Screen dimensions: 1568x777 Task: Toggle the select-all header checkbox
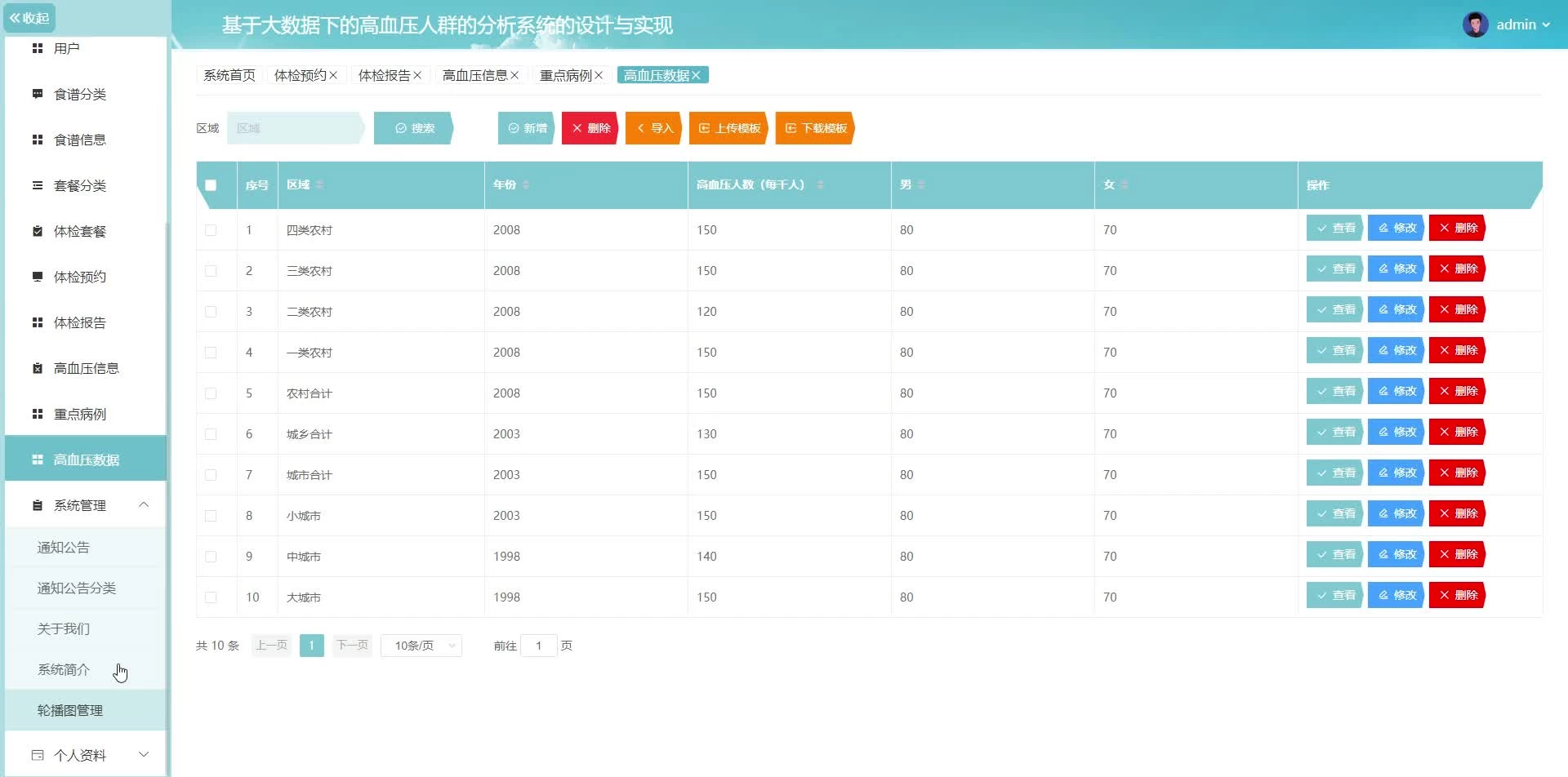point(211,185)
